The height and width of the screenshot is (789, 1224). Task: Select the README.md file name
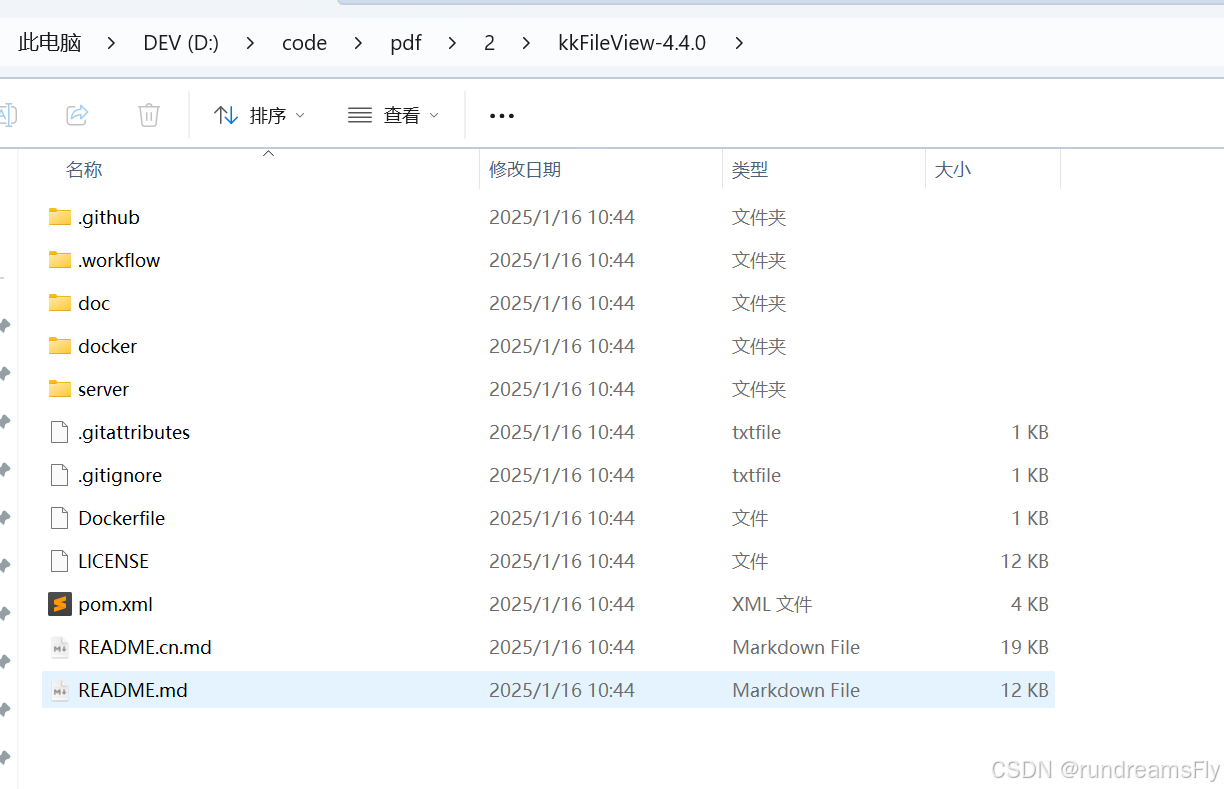133,690
